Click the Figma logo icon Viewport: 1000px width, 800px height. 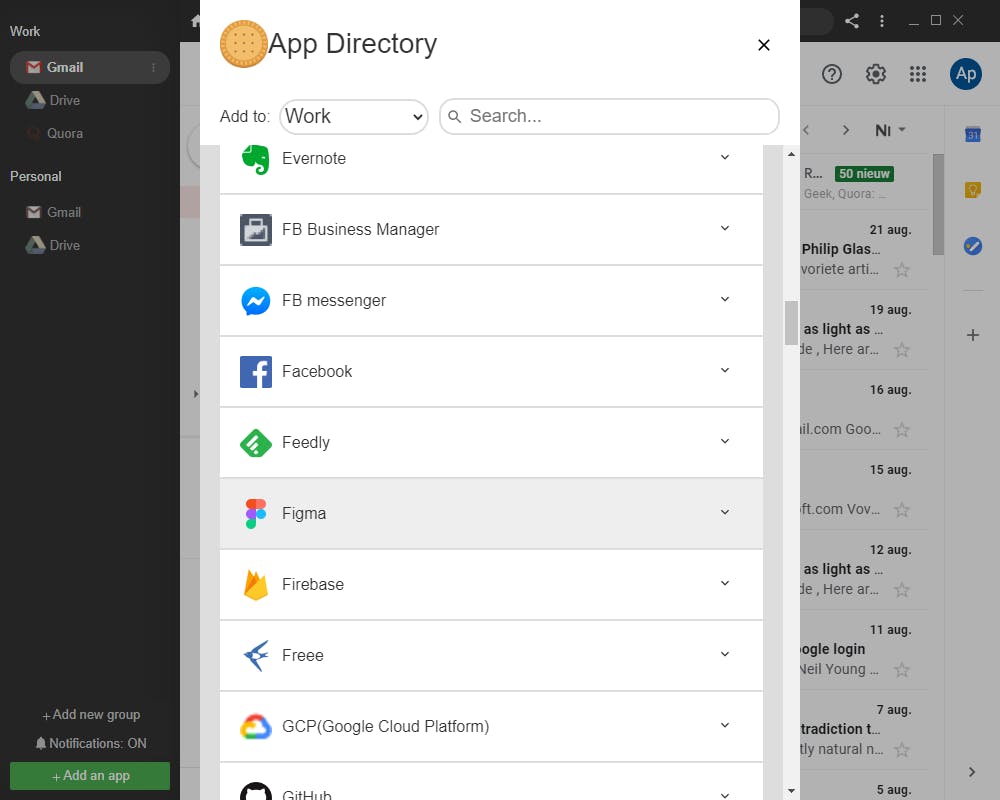click(x=256, y=514)
